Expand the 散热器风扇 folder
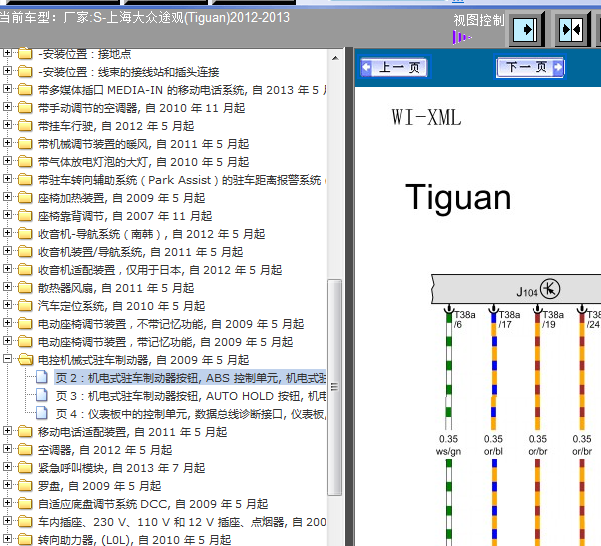 (x=7, y=287)
